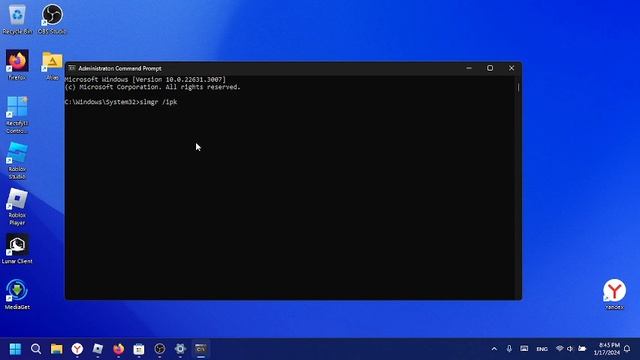Open Microsoft Store taskbar icon
The height and width of the screenshot is (360, 640).
139,349
